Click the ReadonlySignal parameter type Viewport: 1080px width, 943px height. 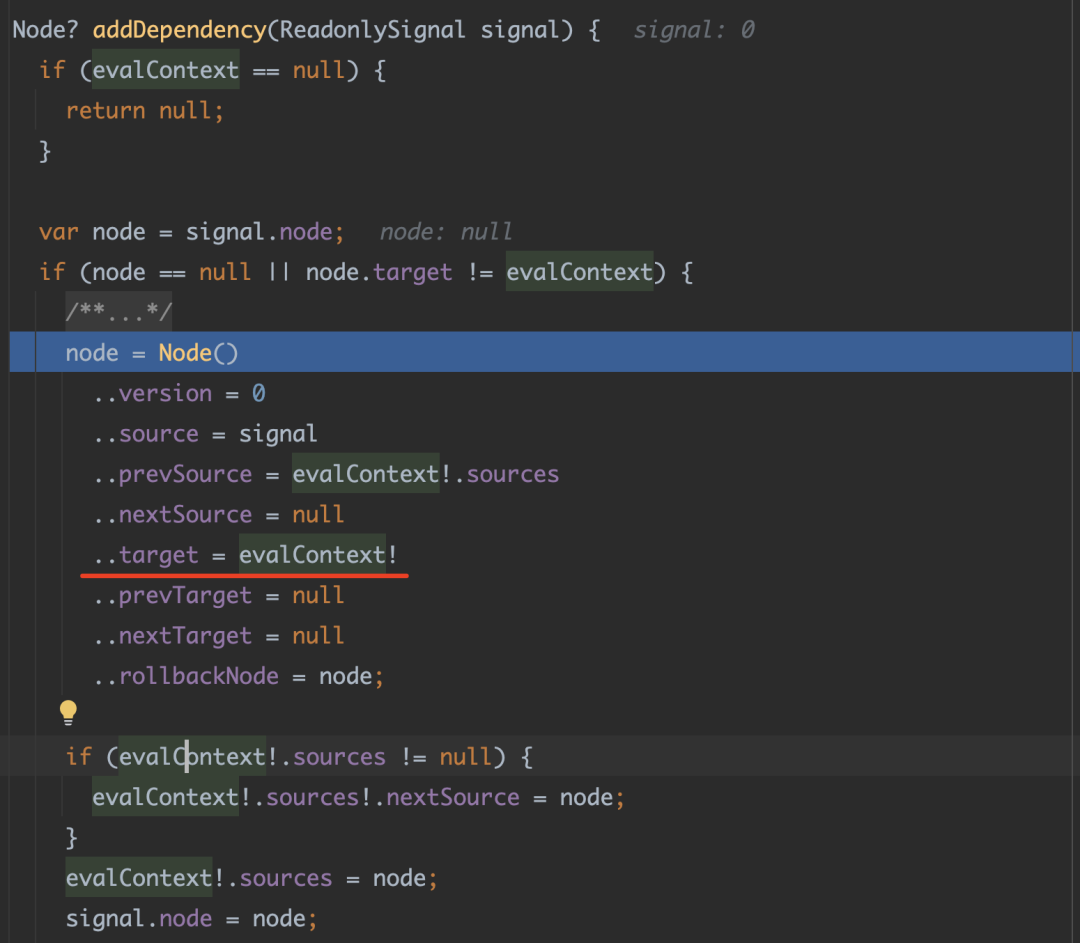click(x=372, y=30)
